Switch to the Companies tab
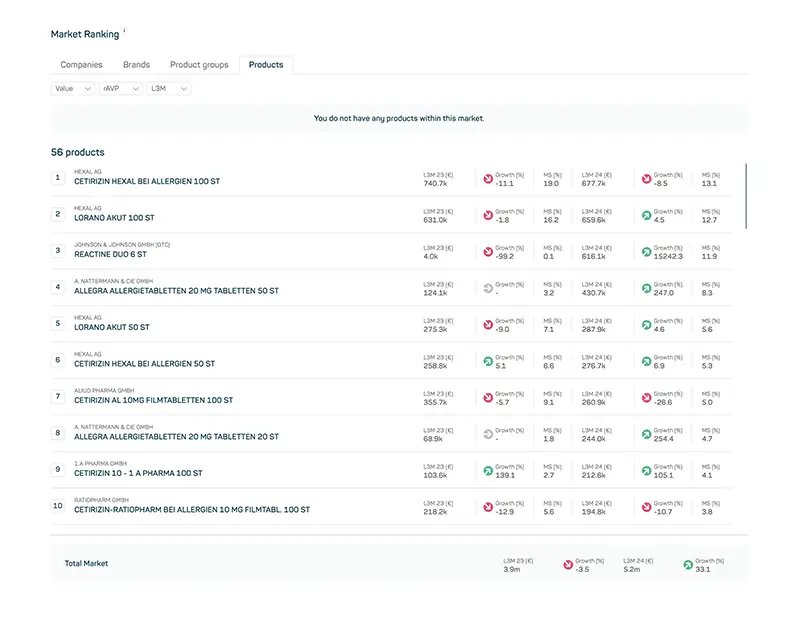The width and height of the screenshot is (800, 624). tap(81, 65)
